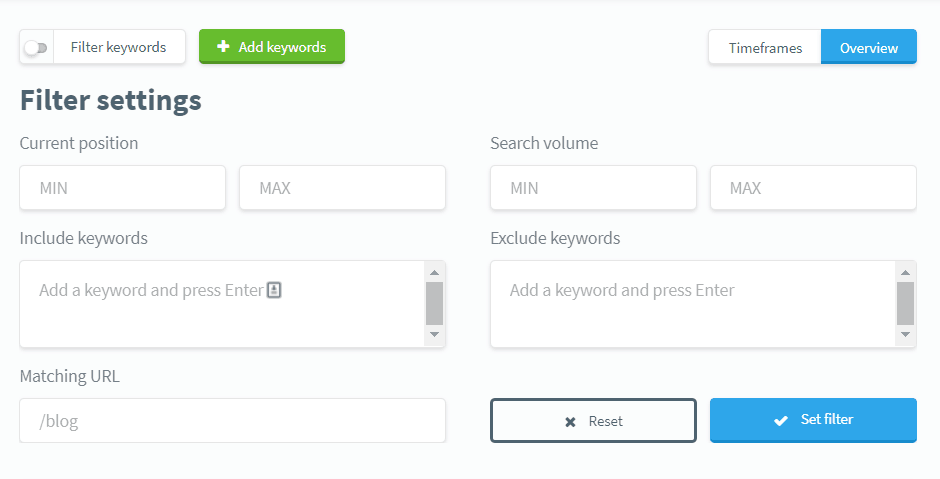This screenshot has height=479, width=940.
Task: Click the Filter keywords label button
Action: click(119, 47)
